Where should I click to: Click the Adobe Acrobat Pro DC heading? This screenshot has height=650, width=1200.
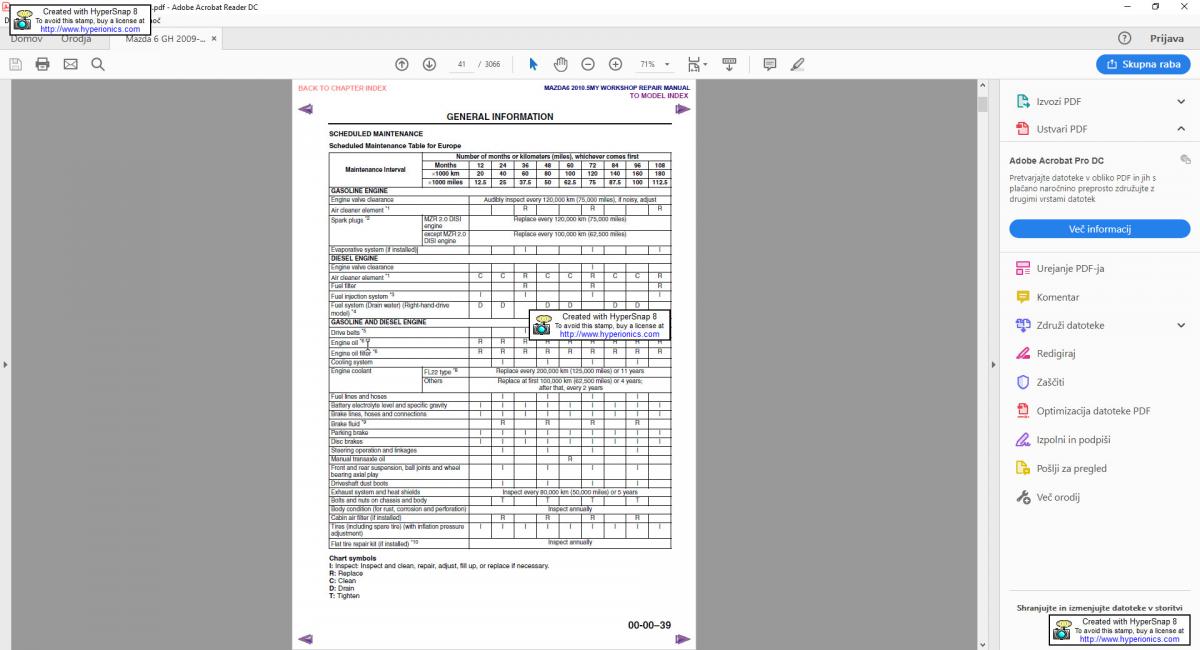pos(1056,160)
